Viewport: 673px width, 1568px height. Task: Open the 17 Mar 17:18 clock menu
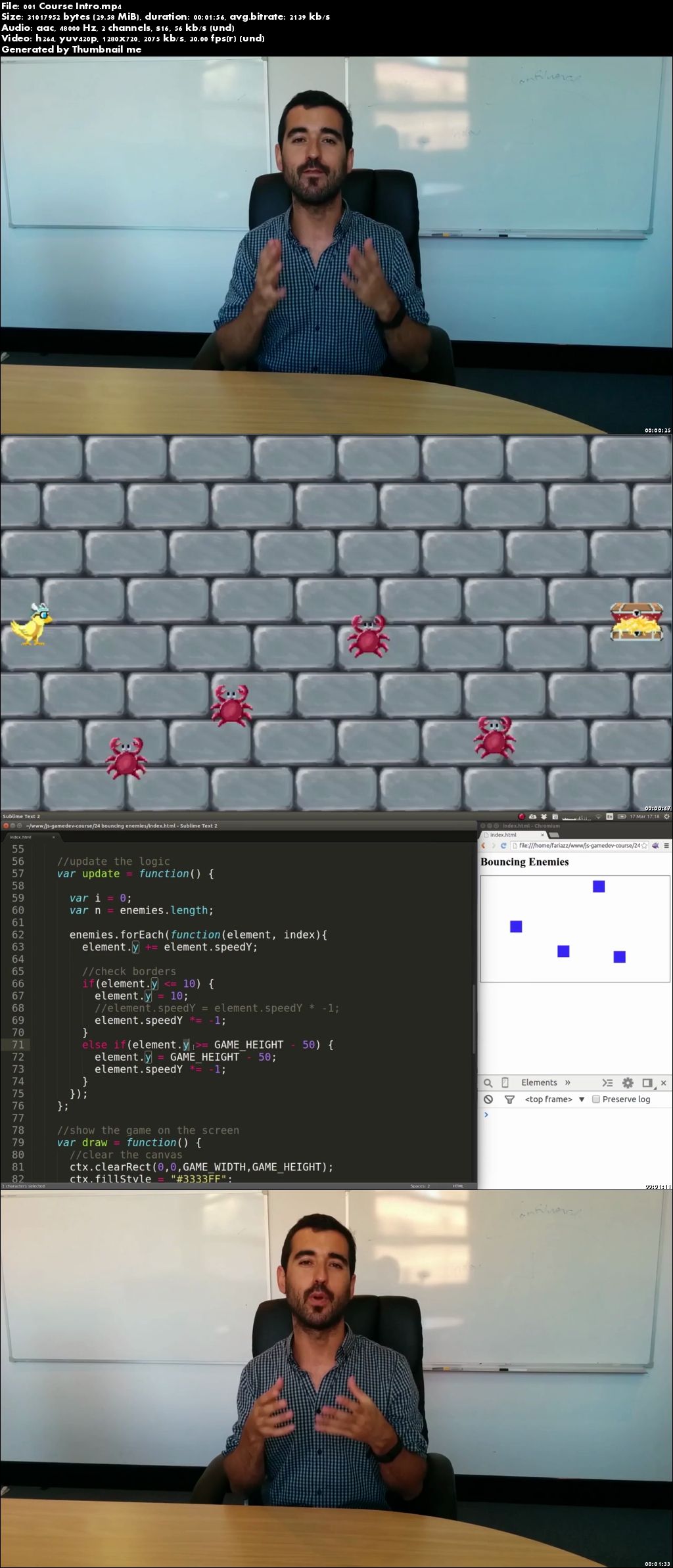tap(644, 816)
